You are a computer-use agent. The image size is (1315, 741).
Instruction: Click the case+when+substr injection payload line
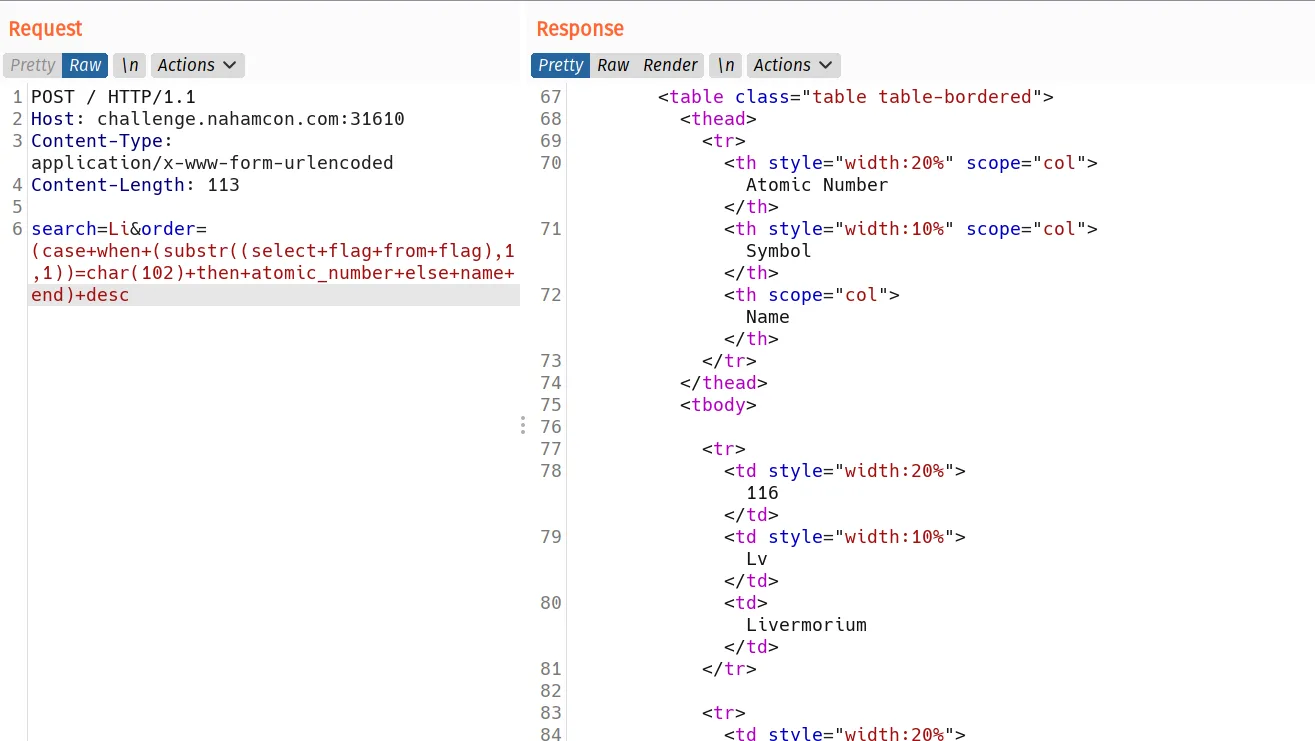pyautogui.click(x=273, y=251)
